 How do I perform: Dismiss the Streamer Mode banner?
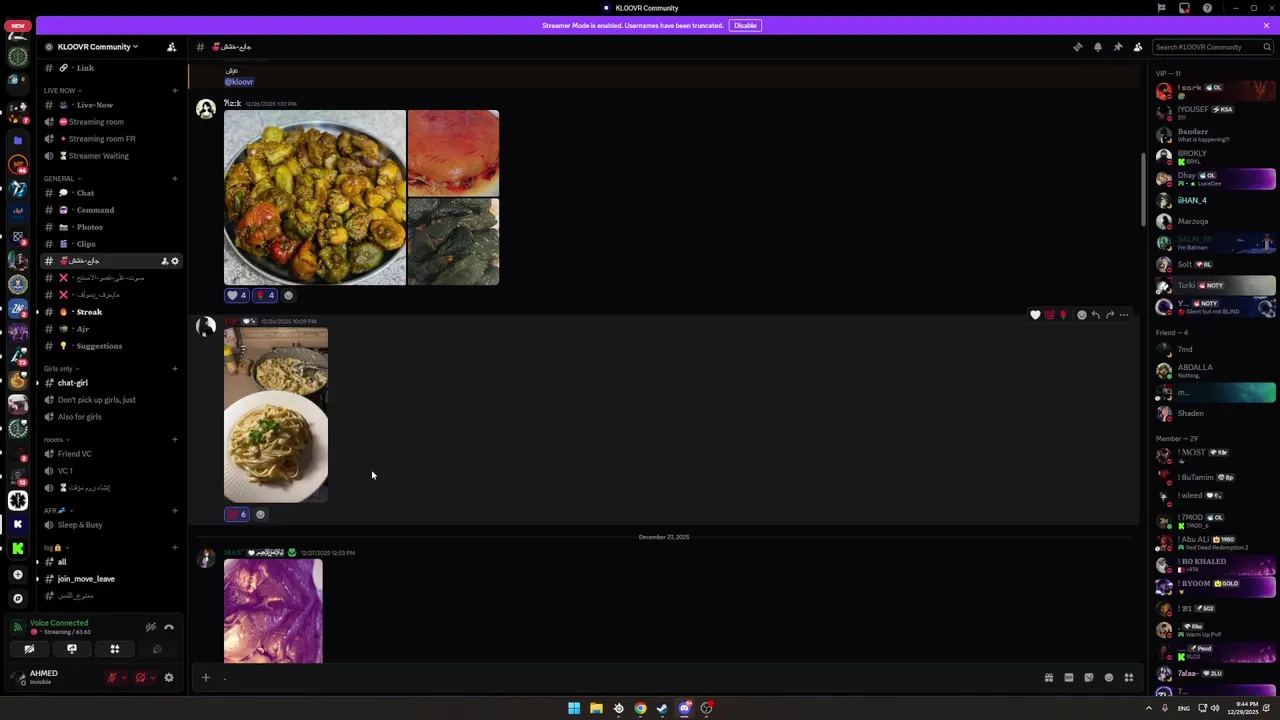point(1266,25)
